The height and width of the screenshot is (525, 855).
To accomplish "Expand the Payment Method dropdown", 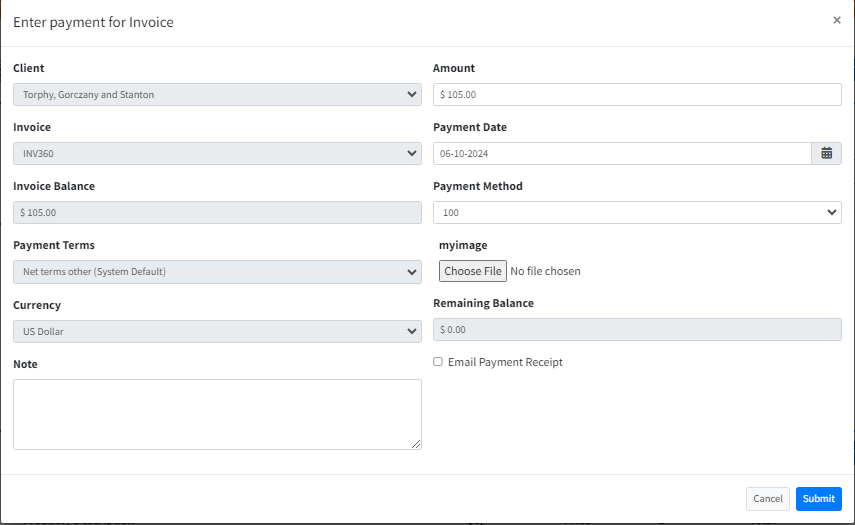I will click(637, 213).
